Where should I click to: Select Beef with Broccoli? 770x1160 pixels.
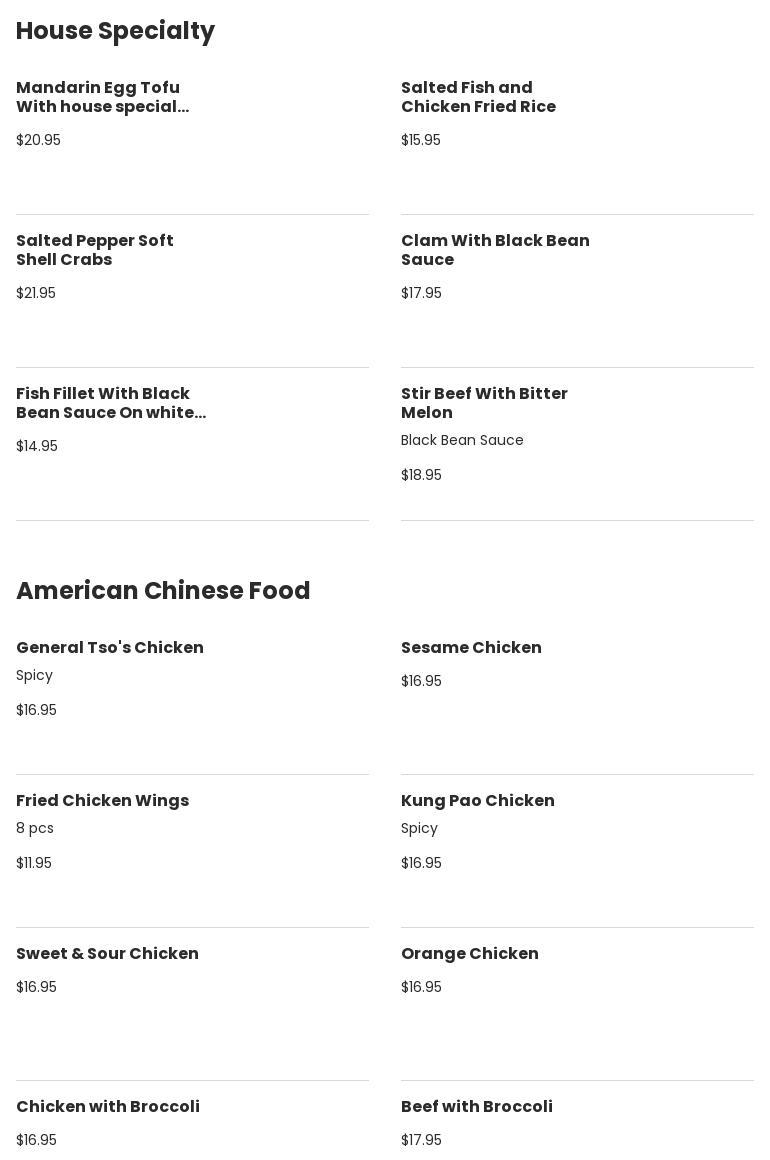click(x=476, y=1107)
